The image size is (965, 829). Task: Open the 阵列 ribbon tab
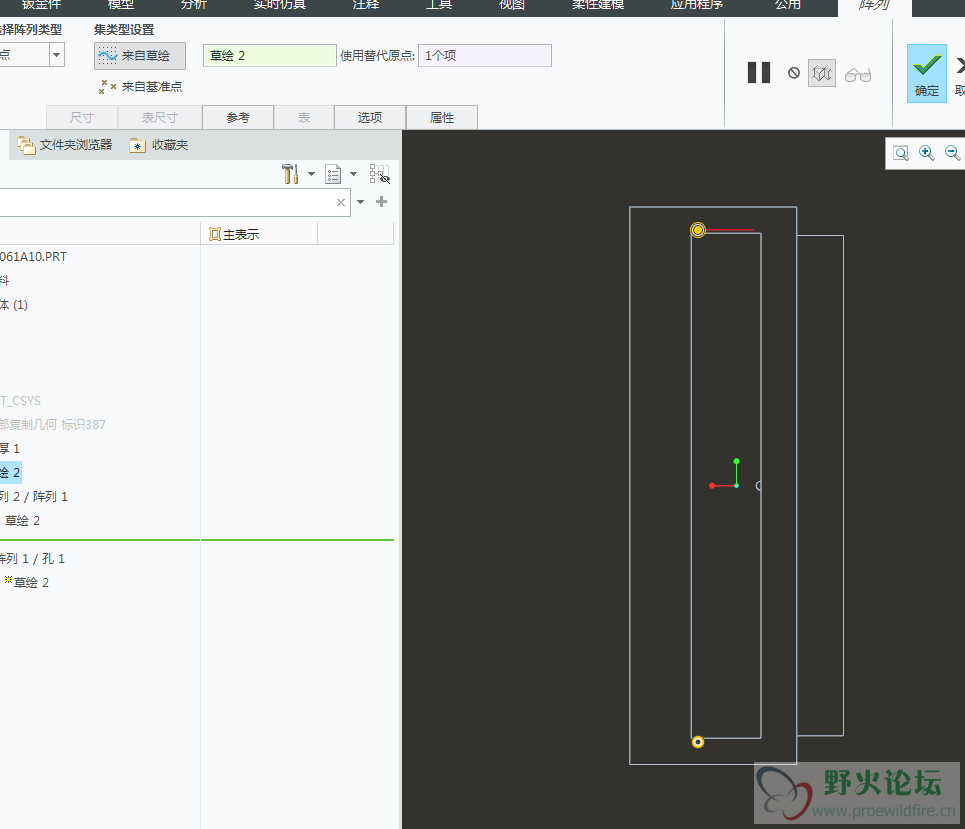(x=874, y=5)
